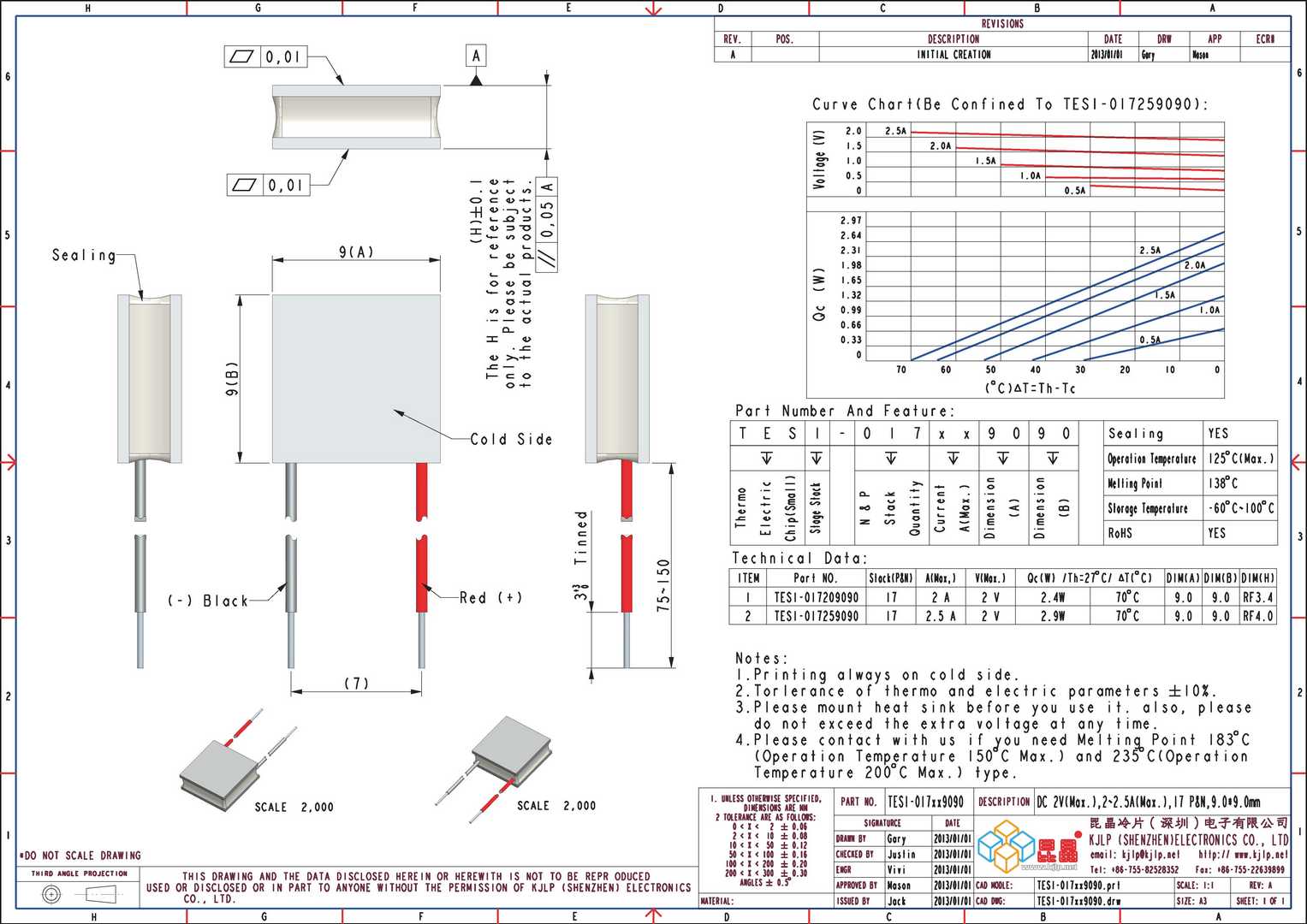
Task: Click 'KJLP (SHENZHEN)ELECTRONICS CO., LTD' company name
Action: coord(1188,840)
